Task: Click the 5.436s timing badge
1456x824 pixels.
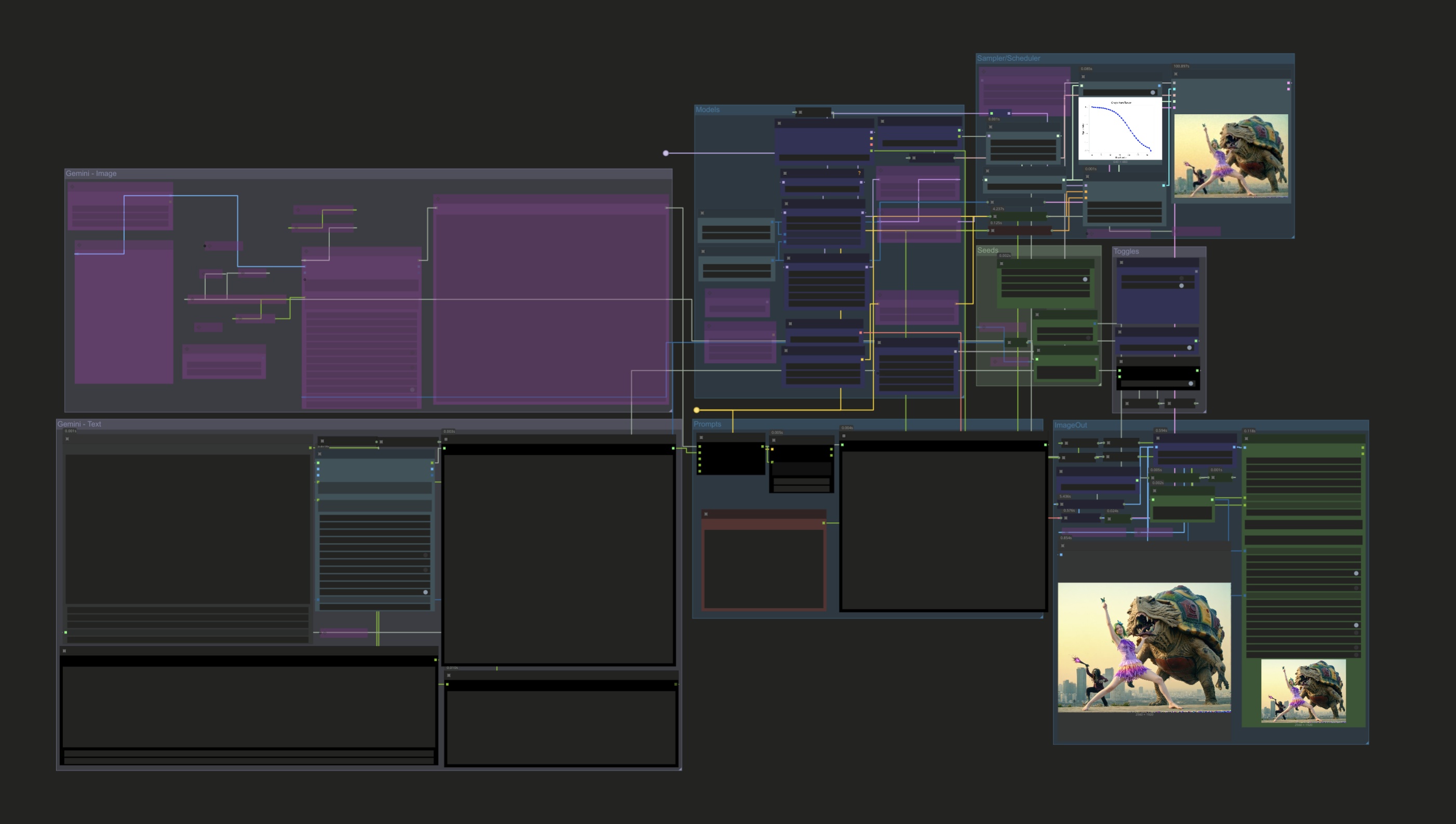Action: (1065, 496)
